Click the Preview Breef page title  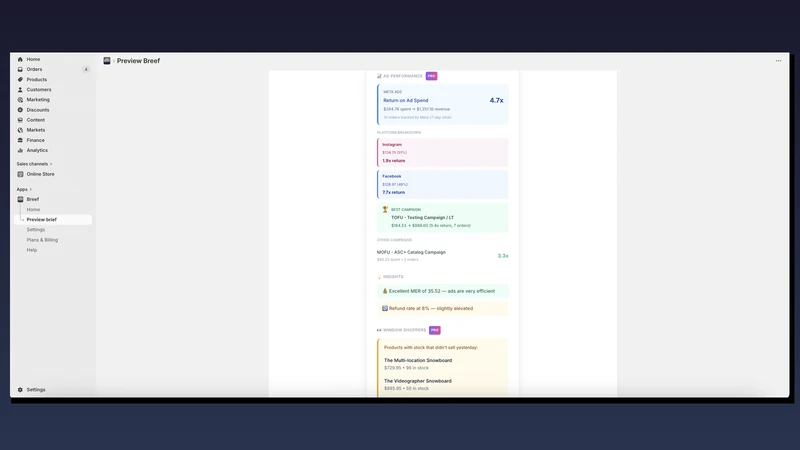(x=138, y=61)
